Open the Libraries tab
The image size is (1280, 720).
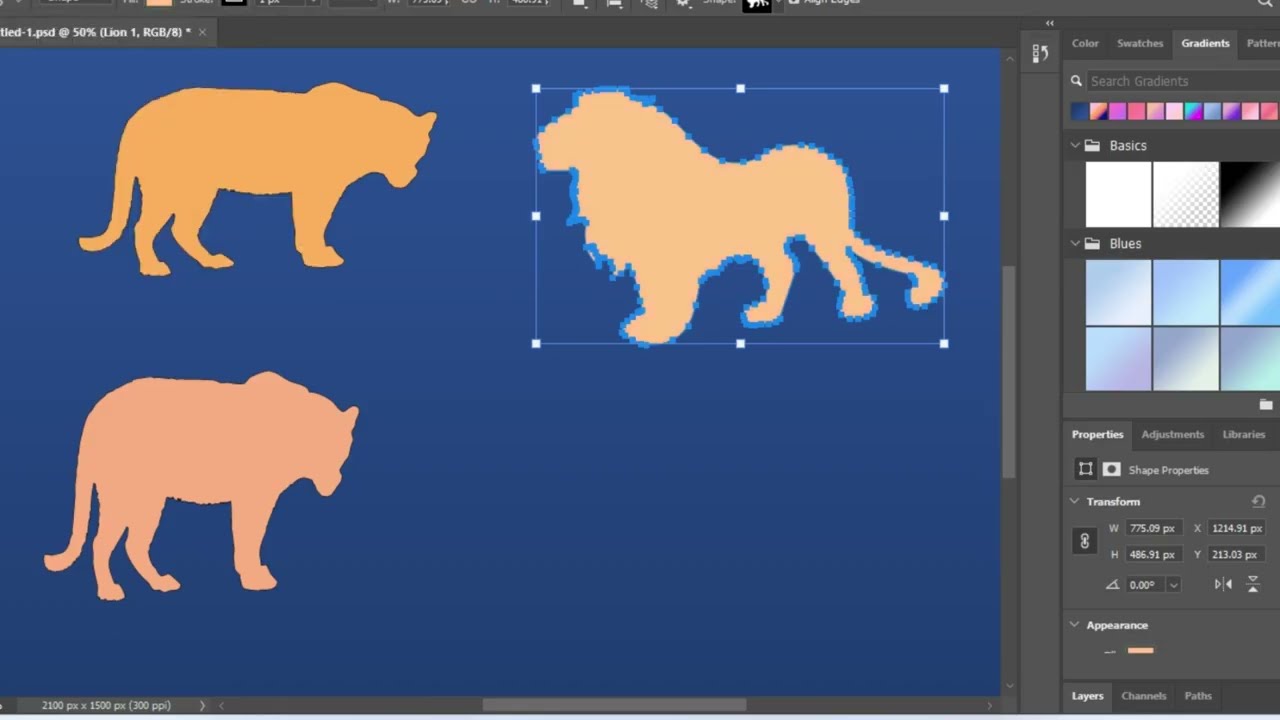[x=1244, y=434]
